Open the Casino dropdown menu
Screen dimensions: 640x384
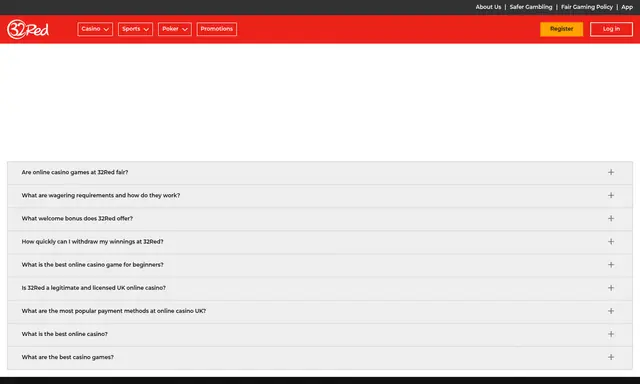click(95, 29)
